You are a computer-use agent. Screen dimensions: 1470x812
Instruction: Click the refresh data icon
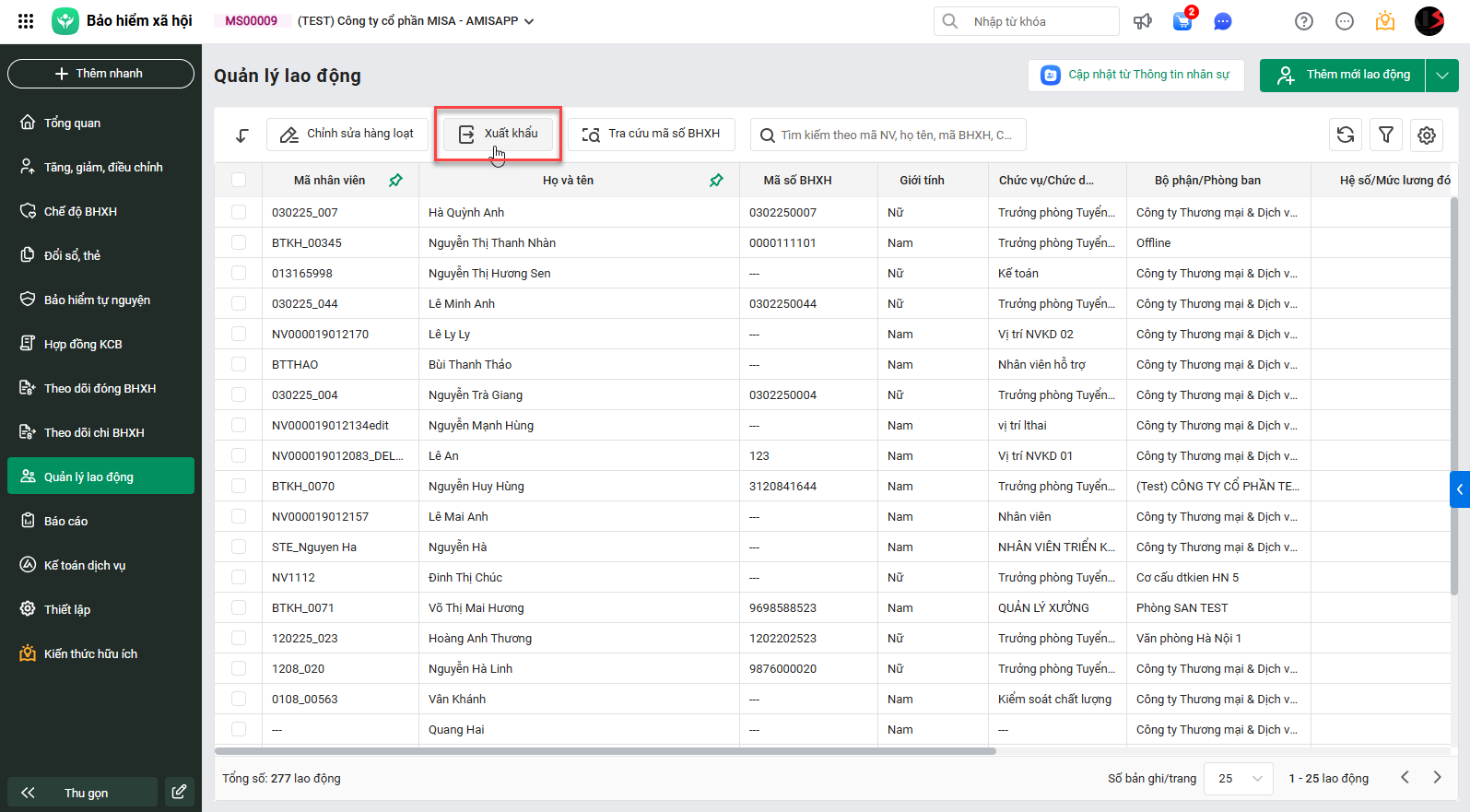pos(1346,135)
